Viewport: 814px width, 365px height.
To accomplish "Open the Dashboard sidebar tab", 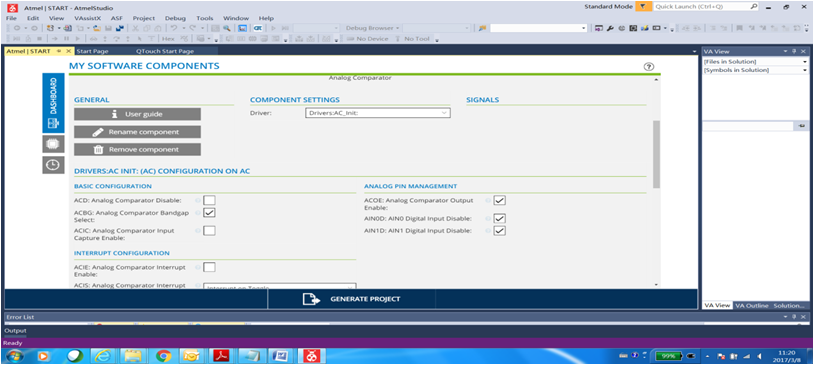I will tap(53, 103).
